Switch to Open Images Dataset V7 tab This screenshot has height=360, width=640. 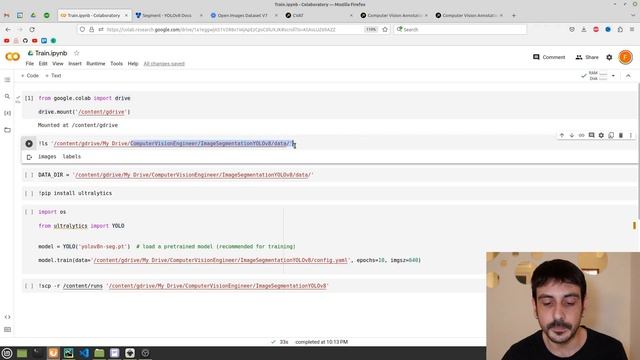click(243, 16)
